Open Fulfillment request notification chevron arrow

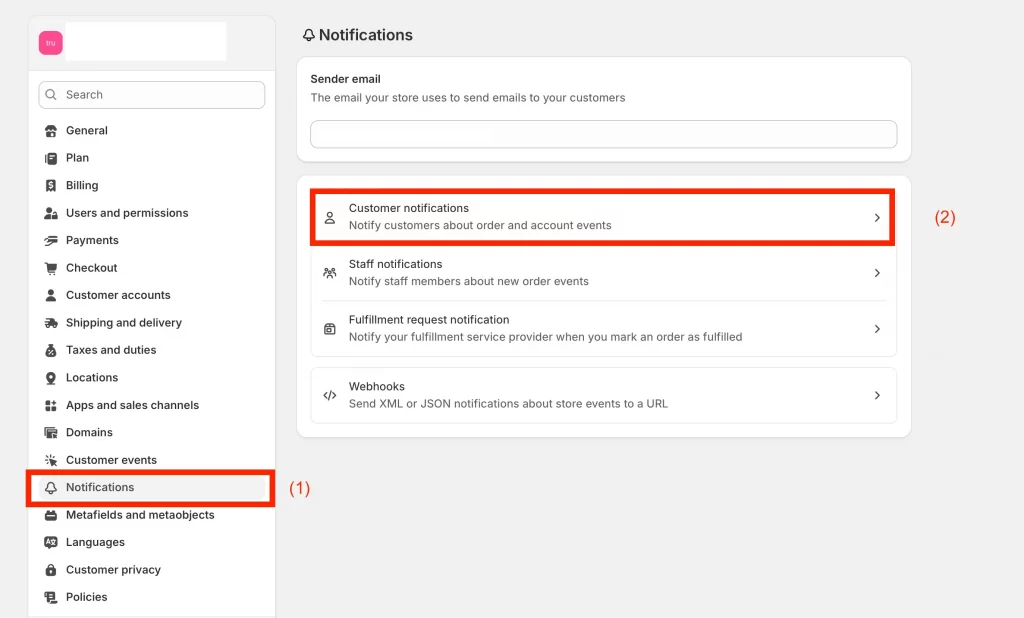point(877,329)
